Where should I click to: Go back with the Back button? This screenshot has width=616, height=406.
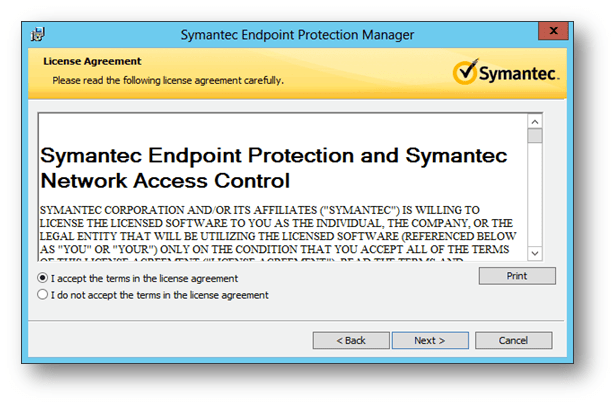coord(351,340)
